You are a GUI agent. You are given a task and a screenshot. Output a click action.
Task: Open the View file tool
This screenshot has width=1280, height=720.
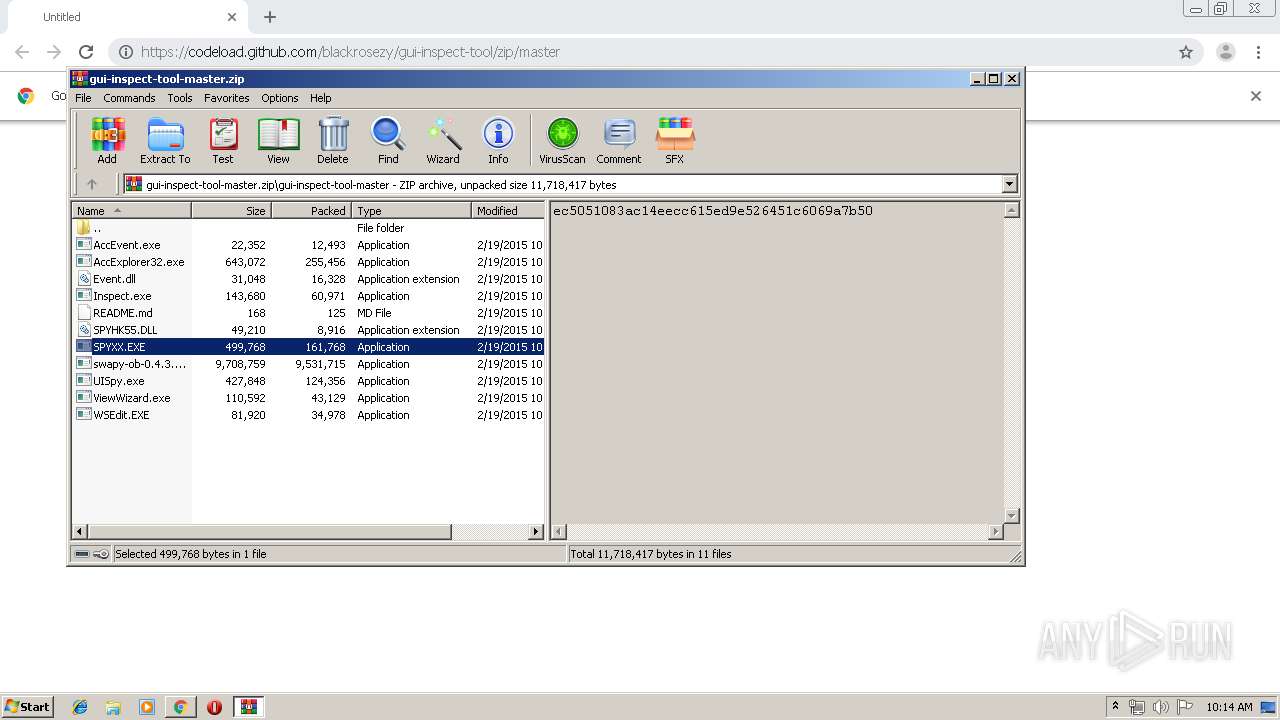pyautogui.click(x=278, y=140)
